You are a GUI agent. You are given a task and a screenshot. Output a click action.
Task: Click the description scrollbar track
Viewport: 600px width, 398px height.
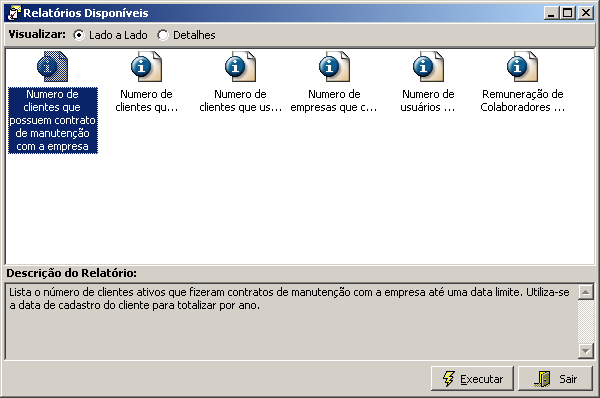coord(585,321)
